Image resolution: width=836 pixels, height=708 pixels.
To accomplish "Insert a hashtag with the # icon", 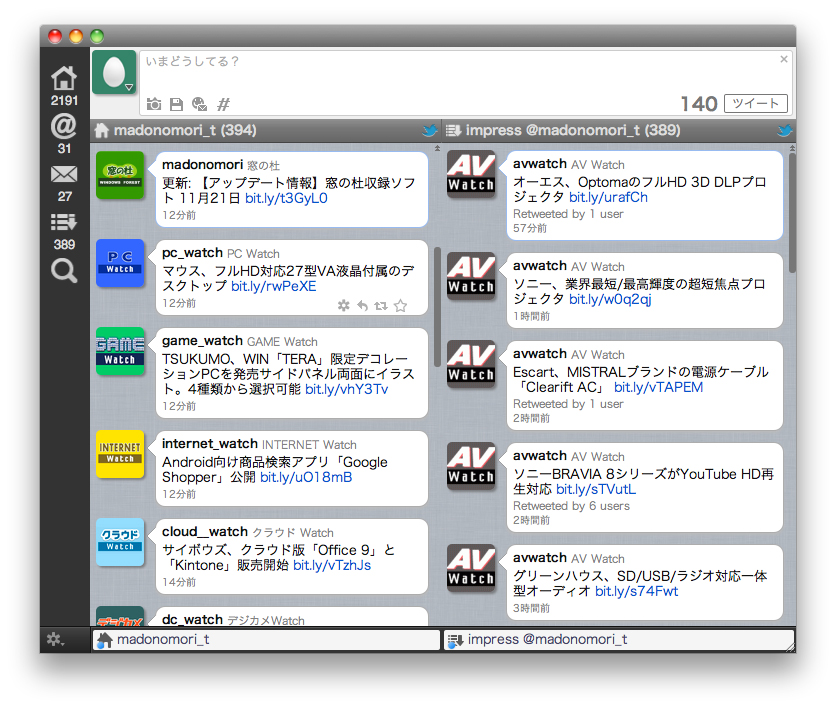I will pos(222,103).
